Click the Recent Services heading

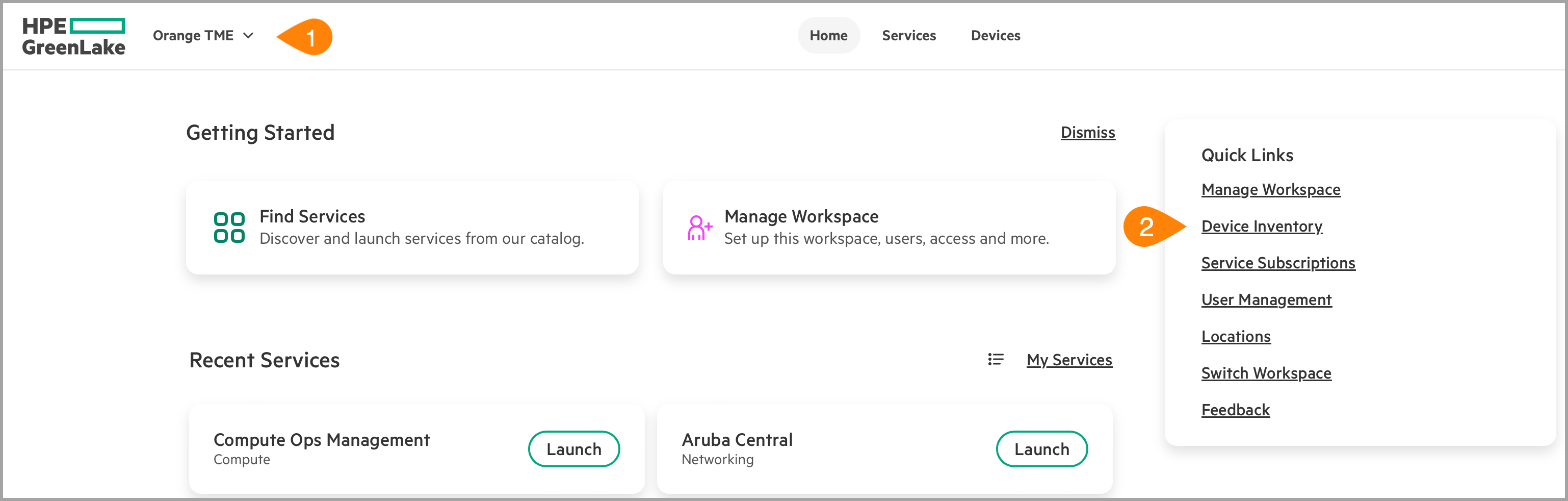coord(264,360)
